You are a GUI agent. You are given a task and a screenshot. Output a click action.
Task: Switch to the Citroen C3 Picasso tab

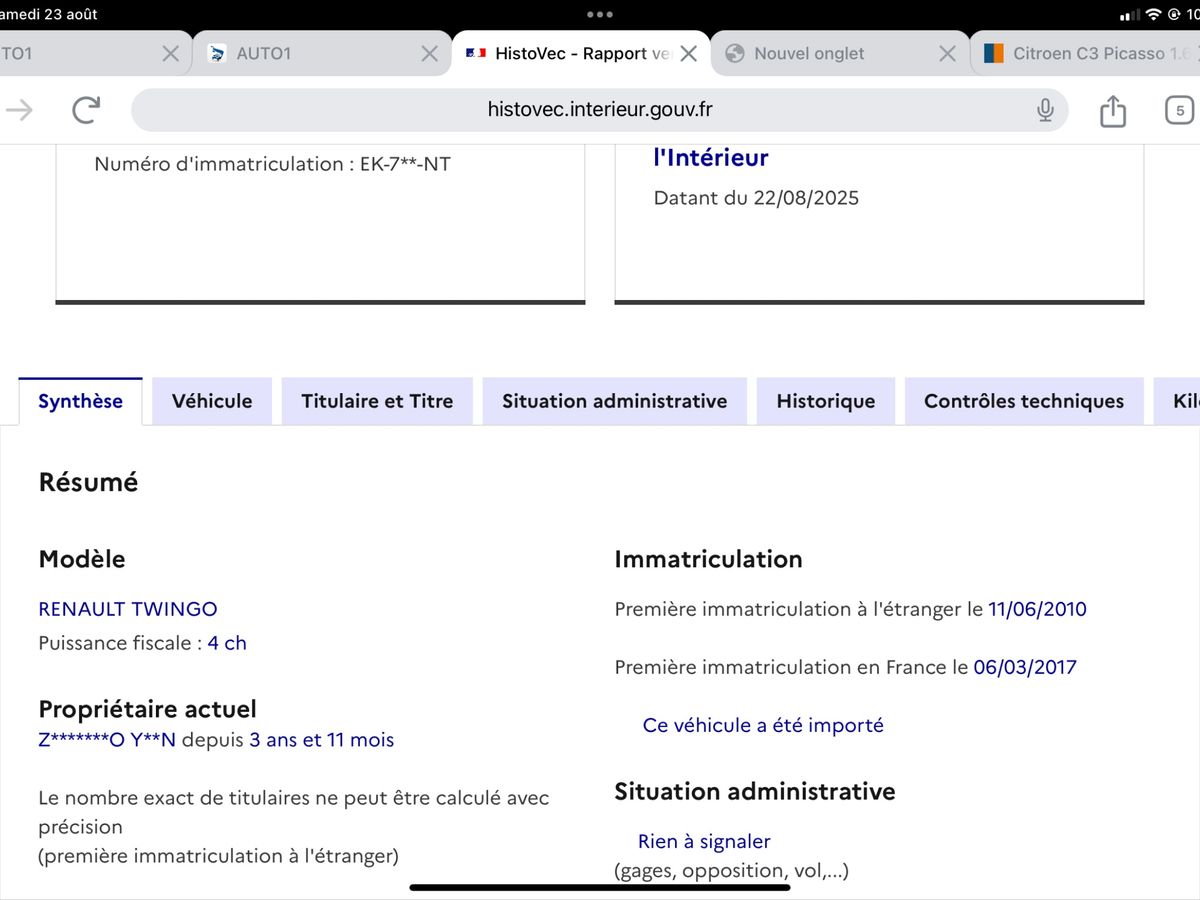1087,54
